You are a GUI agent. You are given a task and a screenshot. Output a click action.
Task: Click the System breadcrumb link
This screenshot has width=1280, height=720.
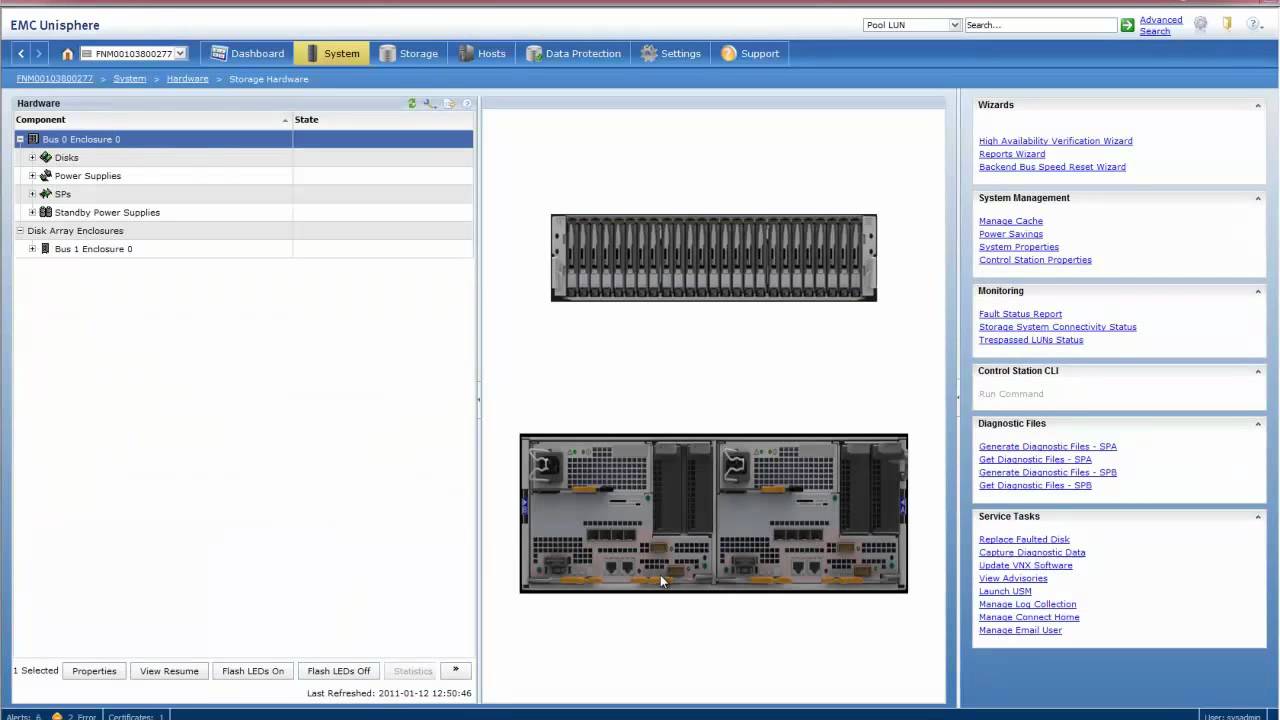point(129,79)
